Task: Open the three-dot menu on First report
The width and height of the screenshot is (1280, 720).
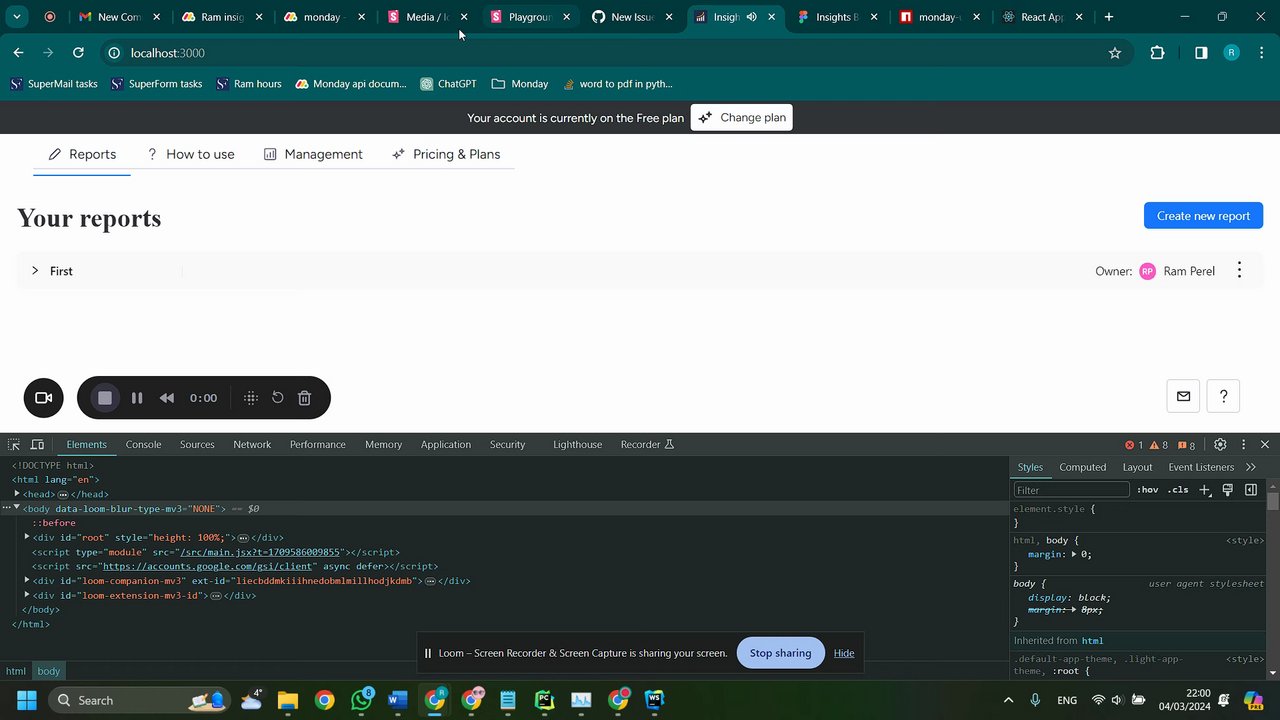Action: pyautogui.click(x=1239, y=271)
